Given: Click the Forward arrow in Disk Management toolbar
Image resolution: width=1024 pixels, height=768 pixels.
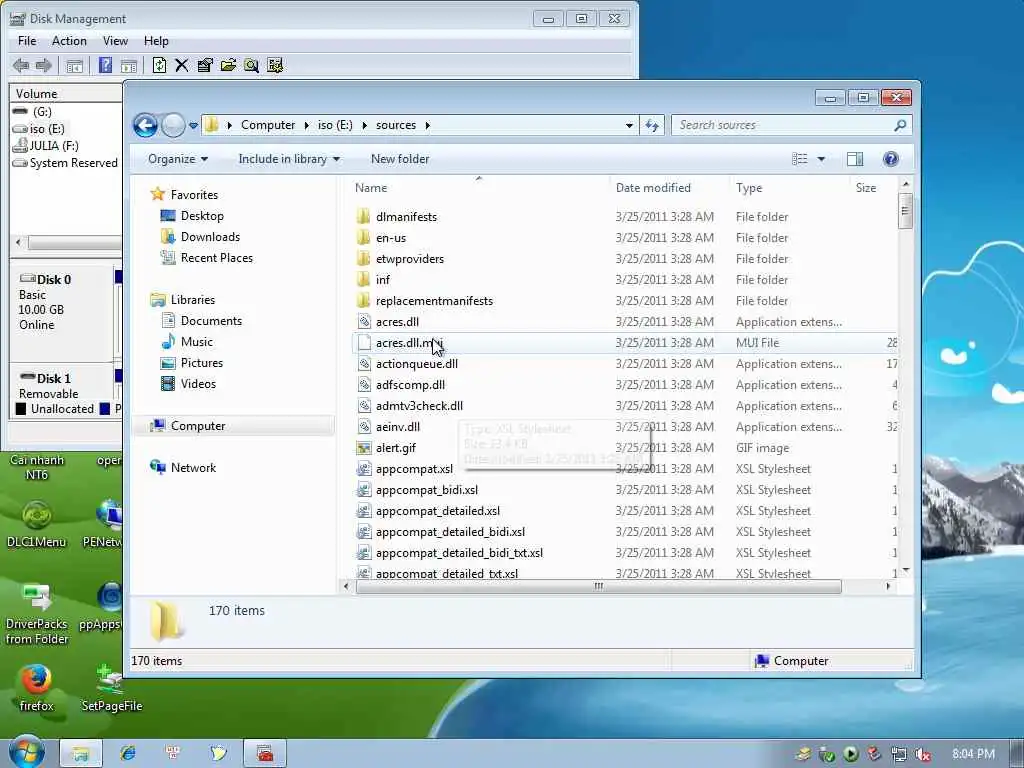Looking at the screenshot, I should tap(44, 65).
